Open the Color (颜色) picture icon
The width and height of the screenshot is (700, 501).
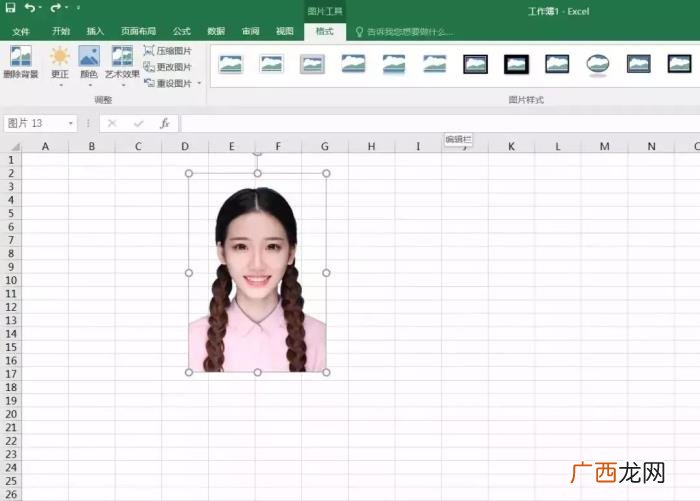click(89, 57)
